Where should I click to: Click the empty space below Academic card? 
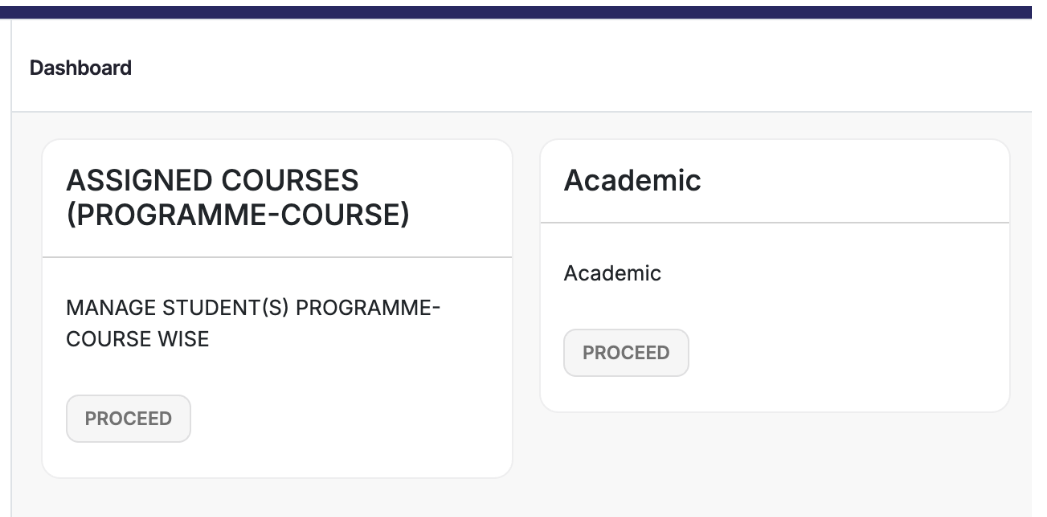[775, 460]
